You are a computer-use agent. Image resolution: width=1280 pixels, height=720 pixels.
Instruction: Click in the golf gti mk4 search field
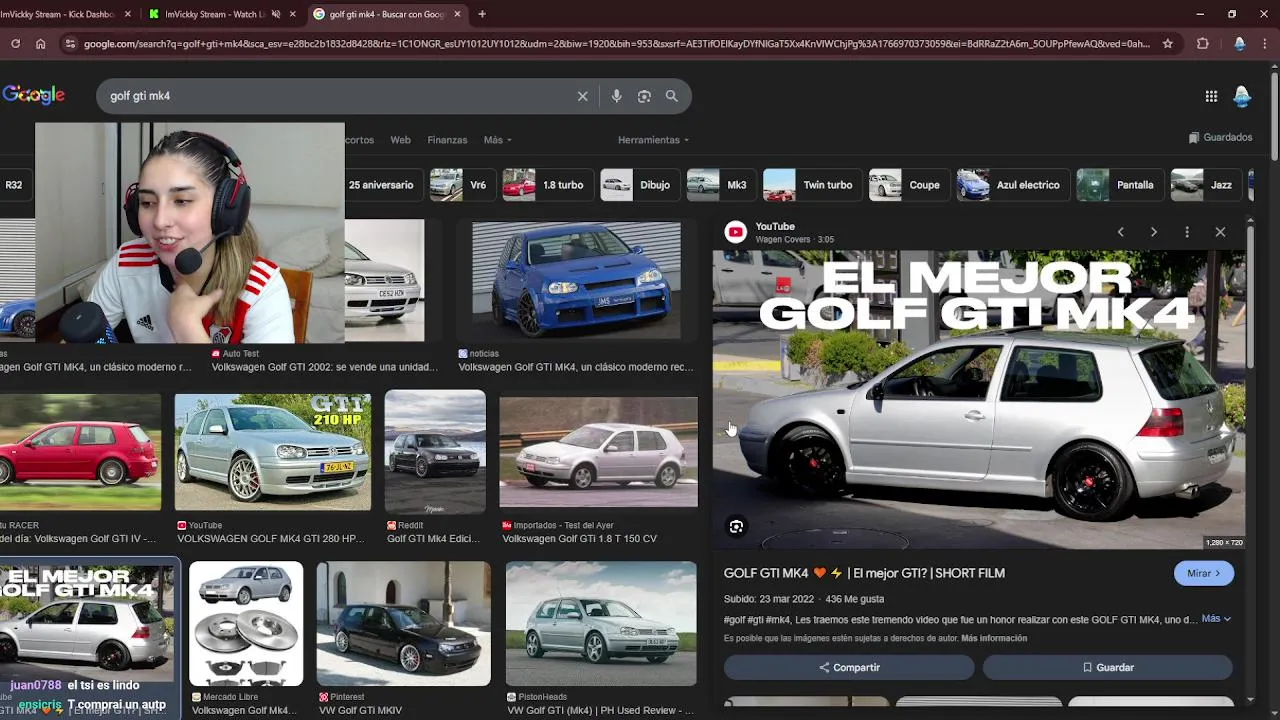coord(340,96)
